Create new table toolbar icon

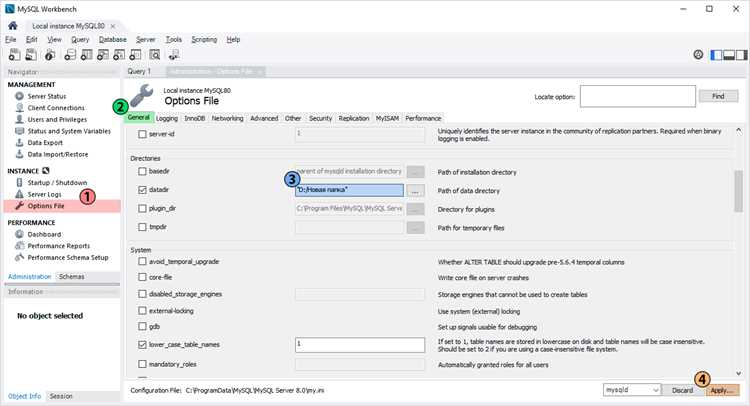pos(87,55)
